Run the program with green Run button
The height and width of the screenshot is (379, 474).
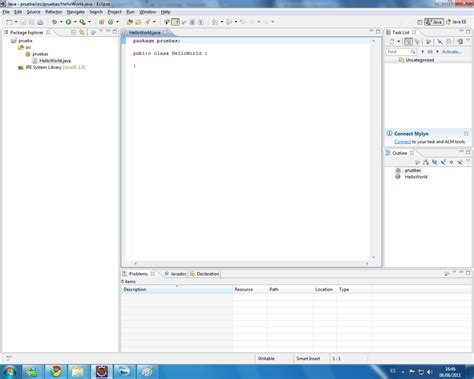point(68,22)
